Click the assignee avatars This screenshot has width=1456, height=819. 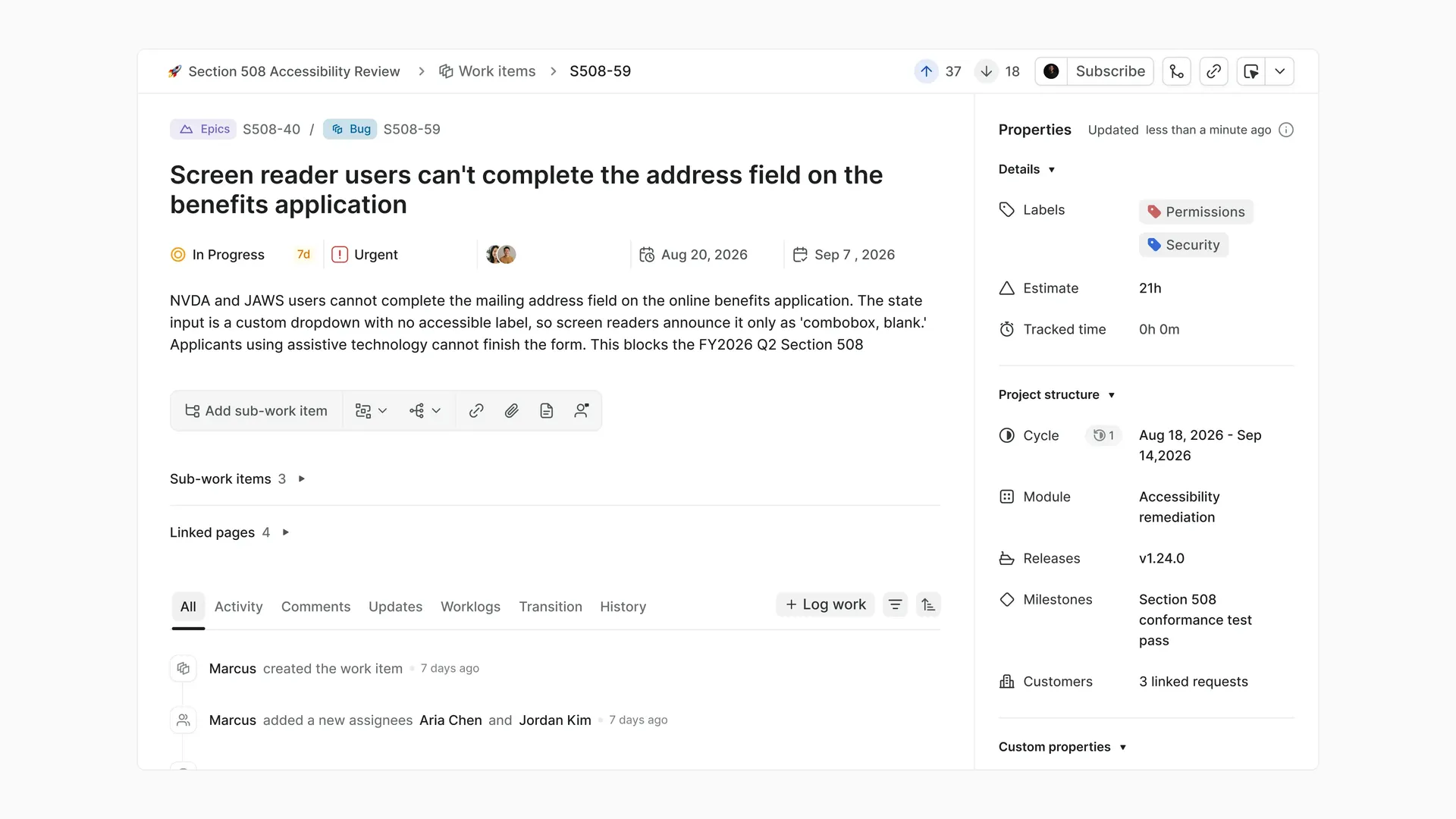(501, 255)
